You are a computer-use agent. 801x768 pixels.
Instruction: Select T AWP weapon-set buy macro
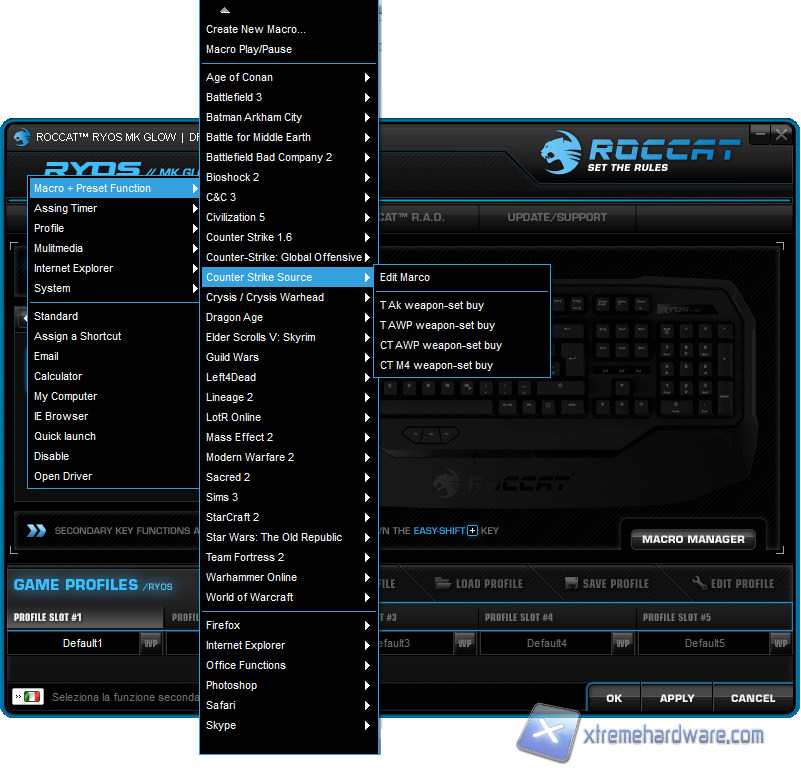point(437,325)
